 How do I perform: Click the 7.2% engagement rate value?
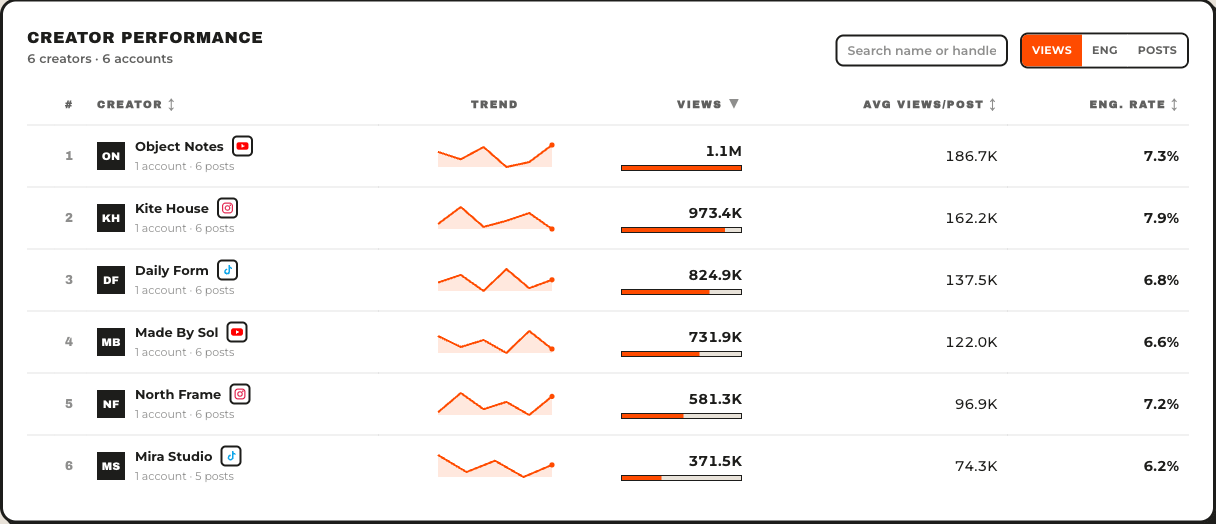pos(1161,404)
